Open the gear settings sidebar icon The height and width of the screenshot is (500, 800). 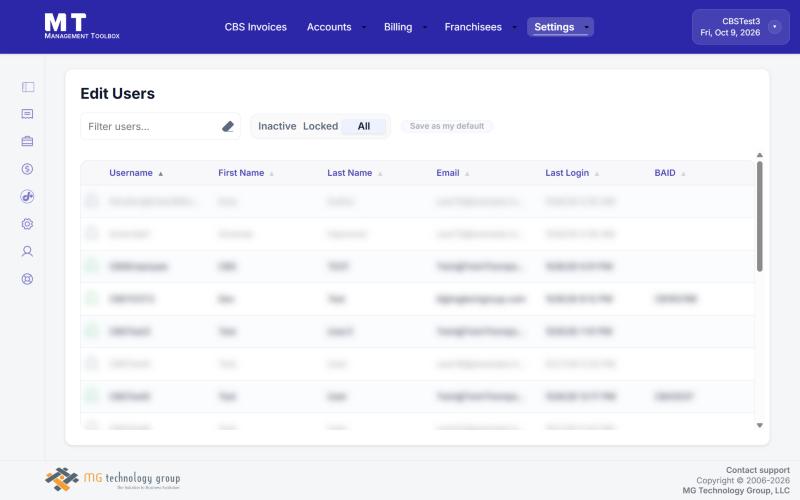(x=28, y=224)
